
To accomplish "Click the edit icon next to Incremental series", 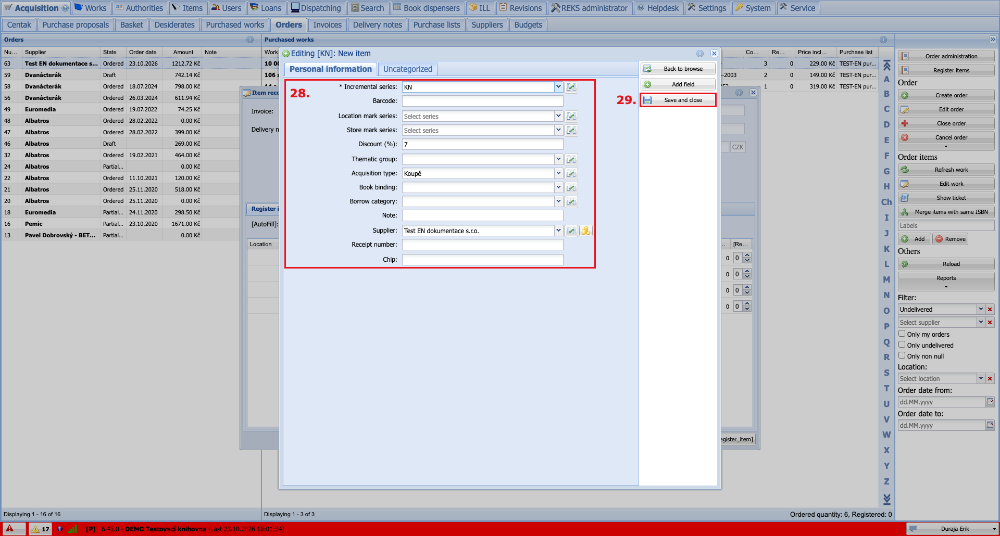I will 571,87.
